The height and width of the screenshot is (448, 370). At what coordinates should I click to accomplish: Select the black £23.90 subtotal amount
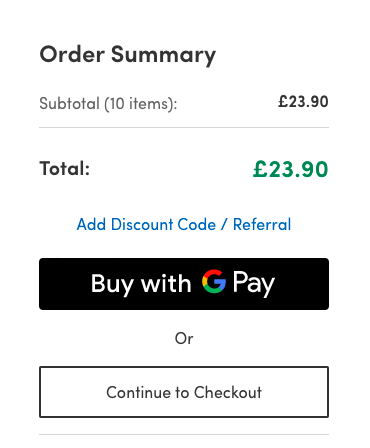(x=303, y=101)
